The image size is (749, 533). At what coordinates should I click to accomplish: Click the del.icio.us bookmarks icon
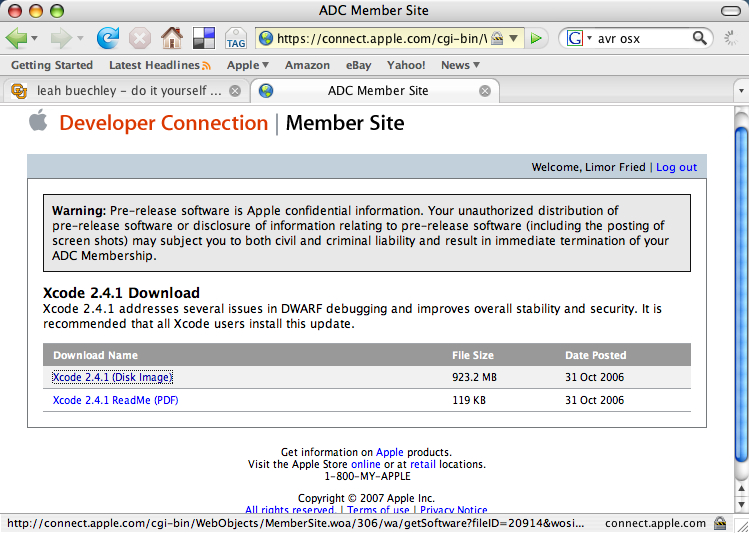click(x=204, y=39)
